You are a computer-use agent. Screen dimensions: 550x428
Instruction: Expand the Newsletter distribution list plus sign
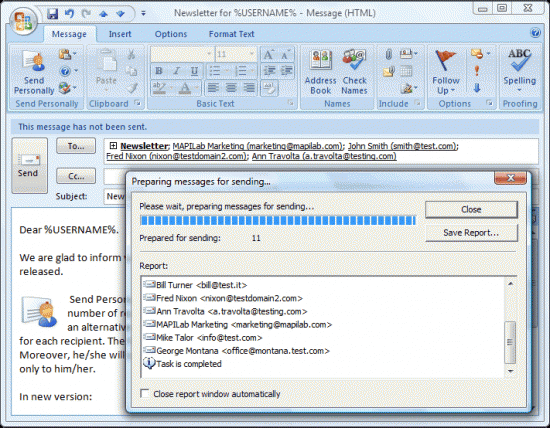[x=113, y=146]
